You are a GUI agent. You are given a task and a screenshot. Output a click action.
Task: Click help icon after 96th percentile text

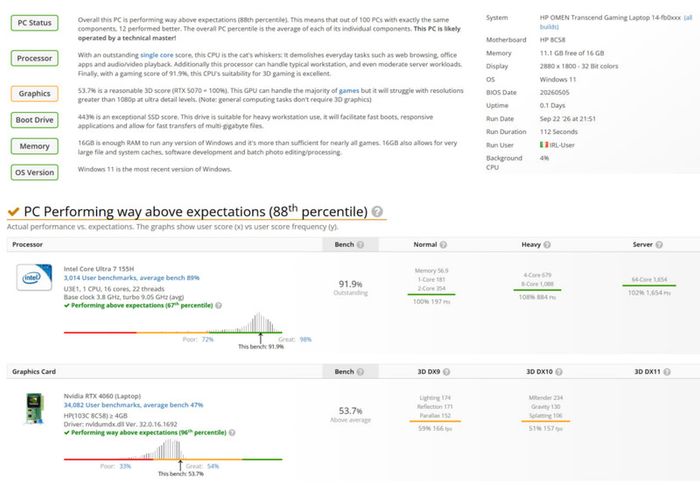[232, 433]
